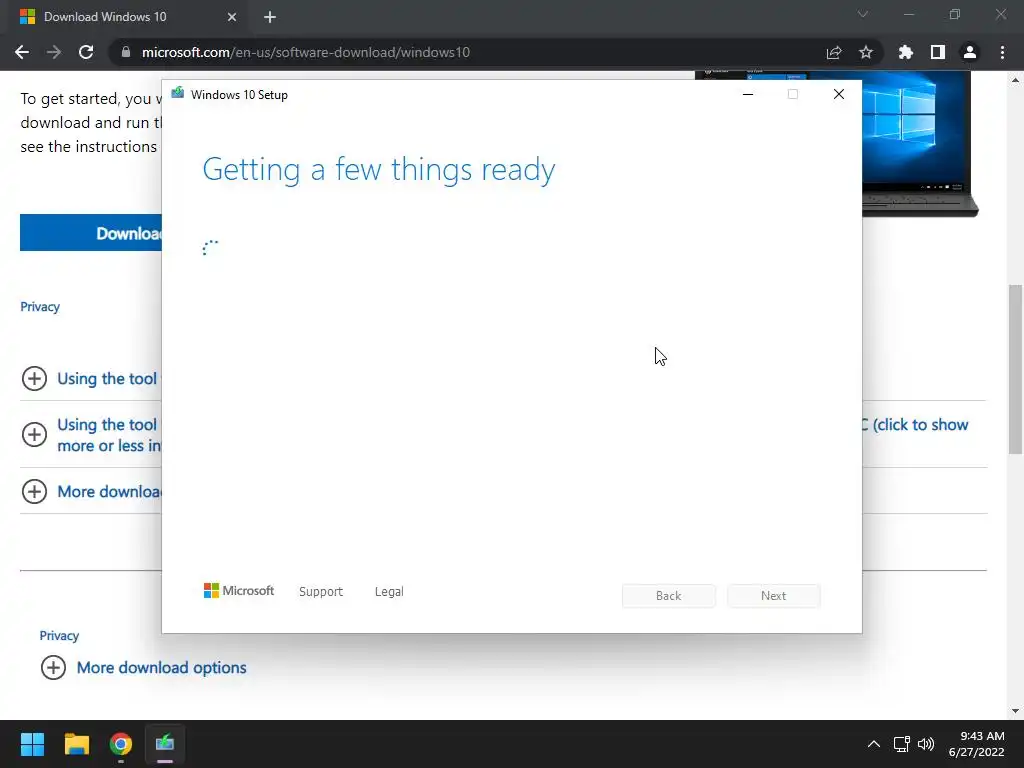Reload the Microsoft download page
Image resolution: width=1024 pixels, height=768 pixels.
pyautogui.click(x=86, y=52)
